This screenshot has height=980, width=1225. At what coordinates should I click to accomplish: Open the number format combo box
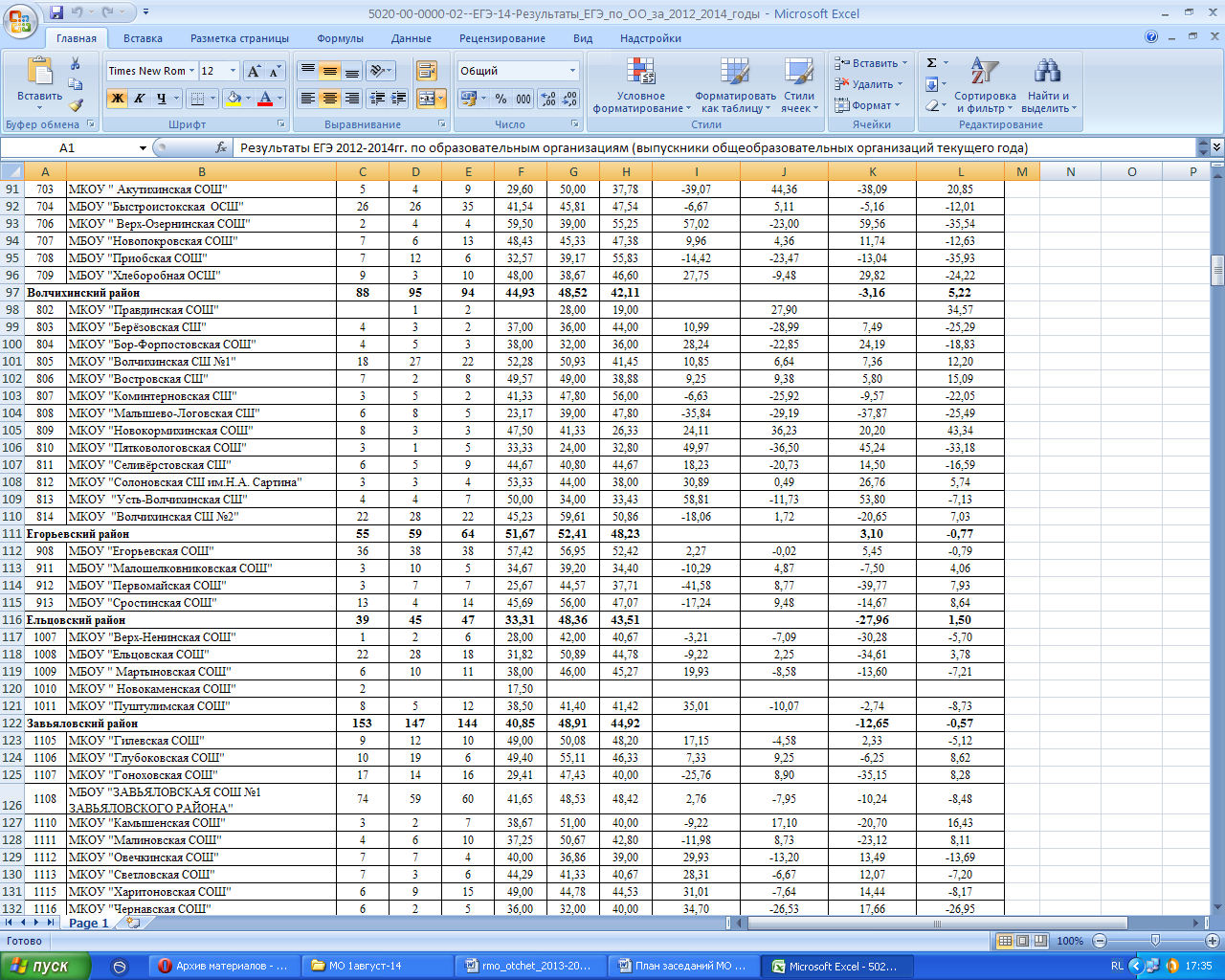point(518,71)
